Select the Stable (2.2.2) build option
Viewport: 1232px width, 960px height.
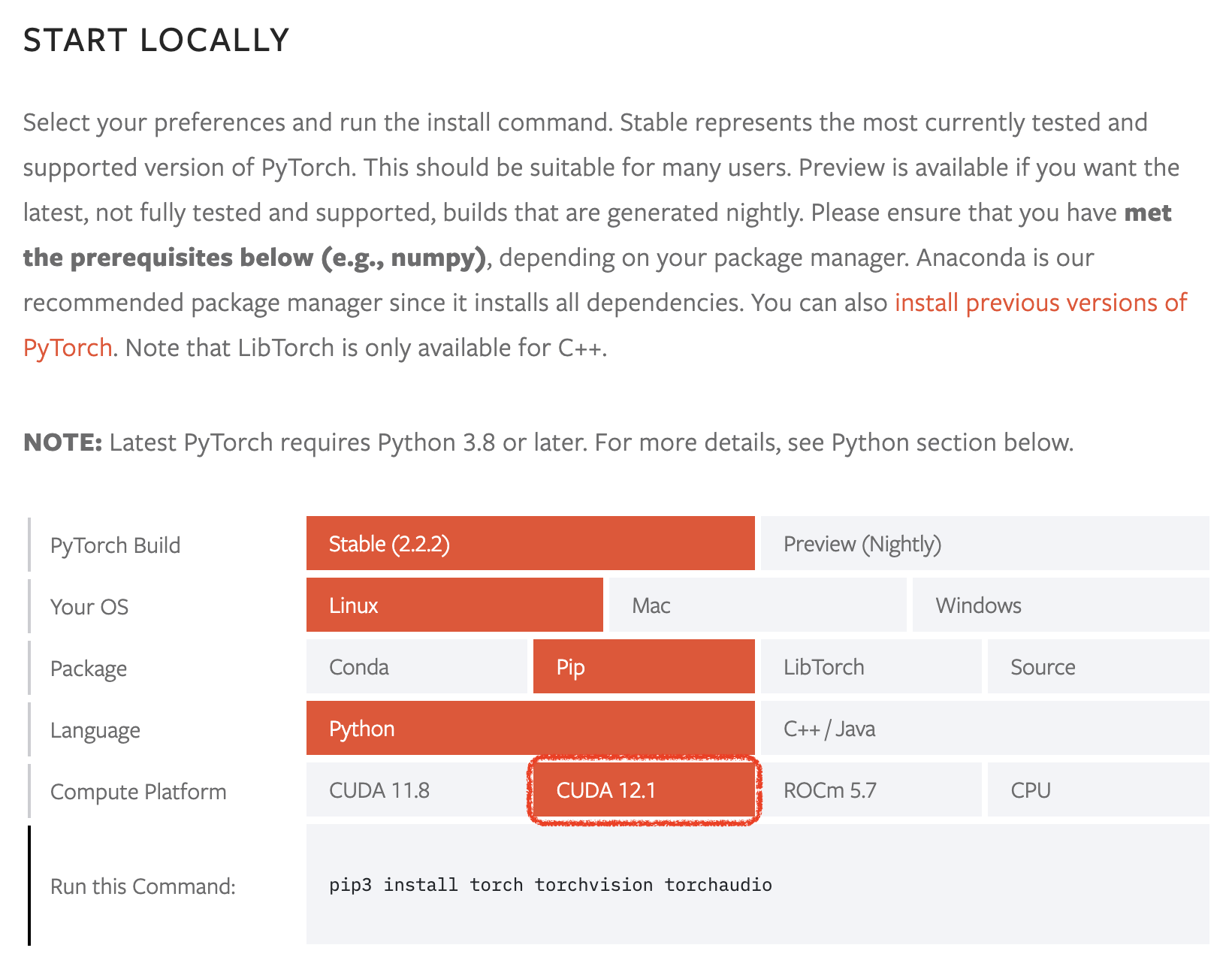(x=530, y=543)
